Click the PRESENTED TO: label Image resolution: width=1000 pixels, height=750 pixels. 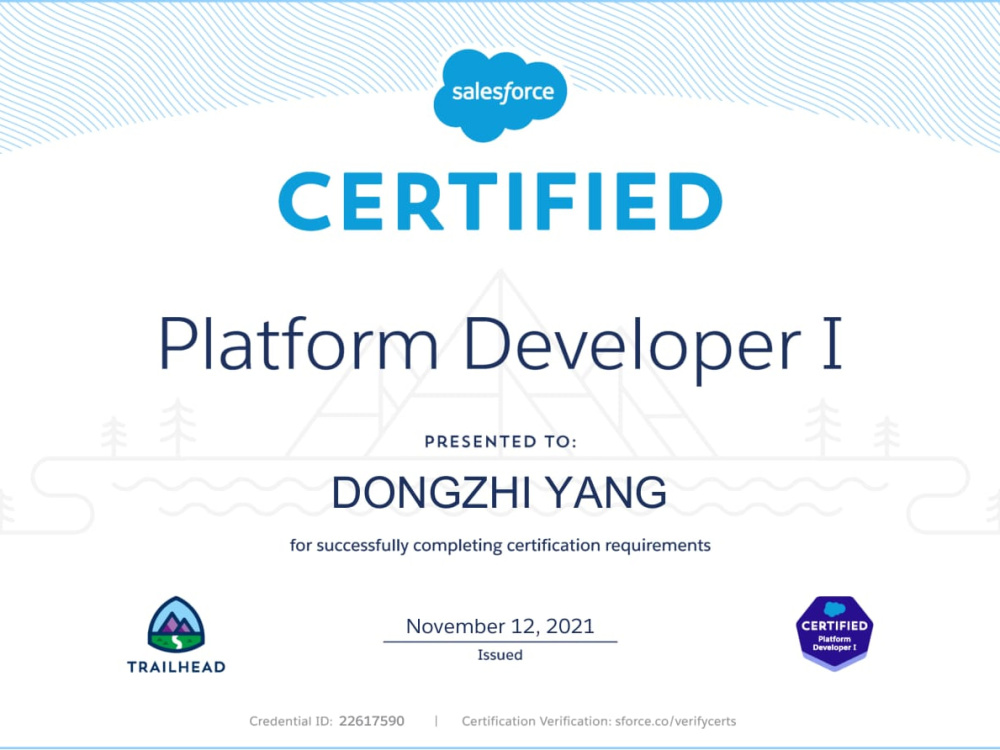(x=501, y=441)
